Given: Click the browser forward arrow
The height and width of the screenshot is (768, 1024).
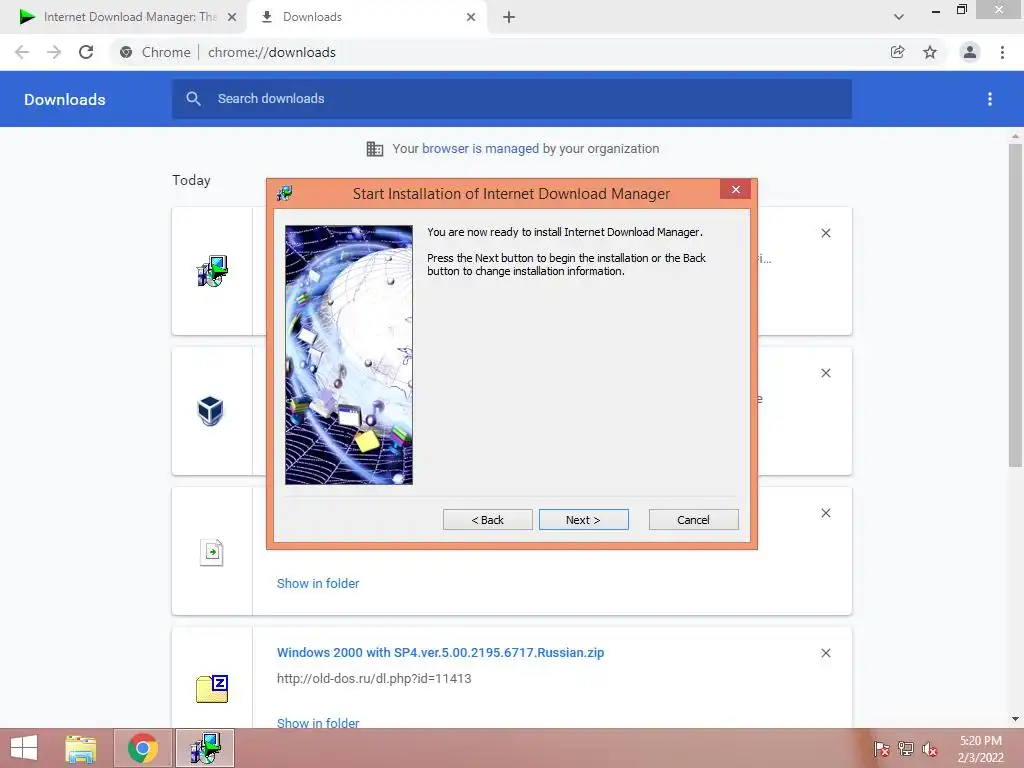Looking at the screenshot, I should point(54,52).
